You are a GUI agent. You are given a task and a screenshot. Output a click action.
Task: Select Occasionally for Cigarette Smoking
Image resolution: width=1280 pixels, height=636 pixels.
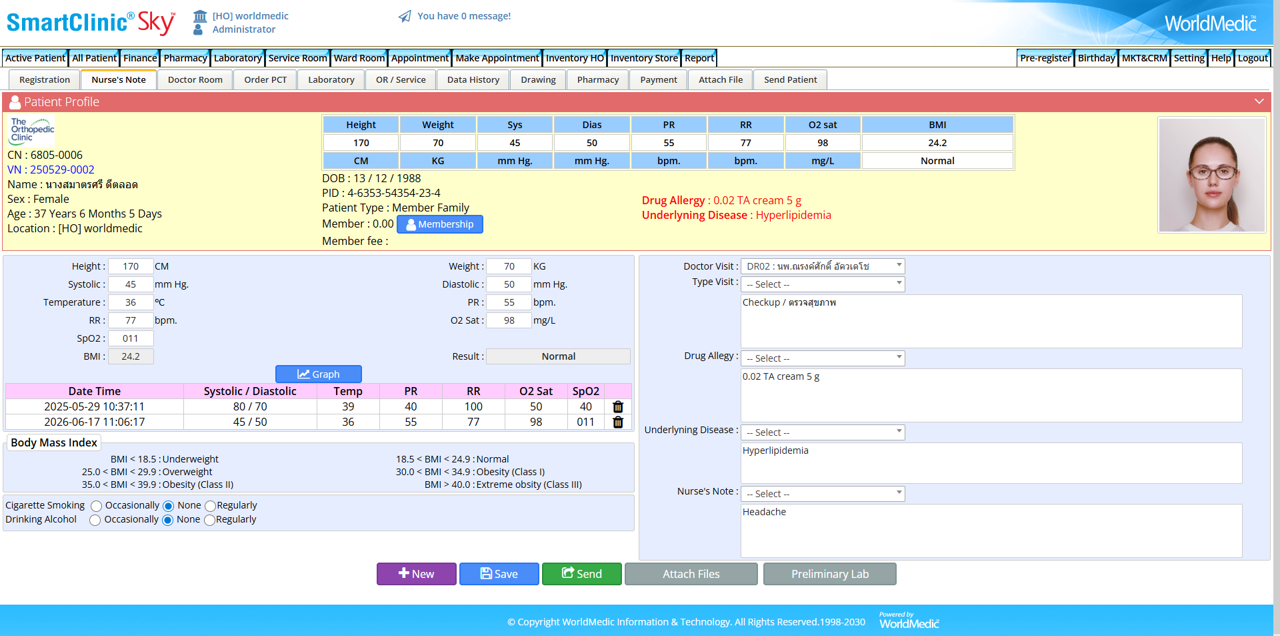[x=96, y=506]
